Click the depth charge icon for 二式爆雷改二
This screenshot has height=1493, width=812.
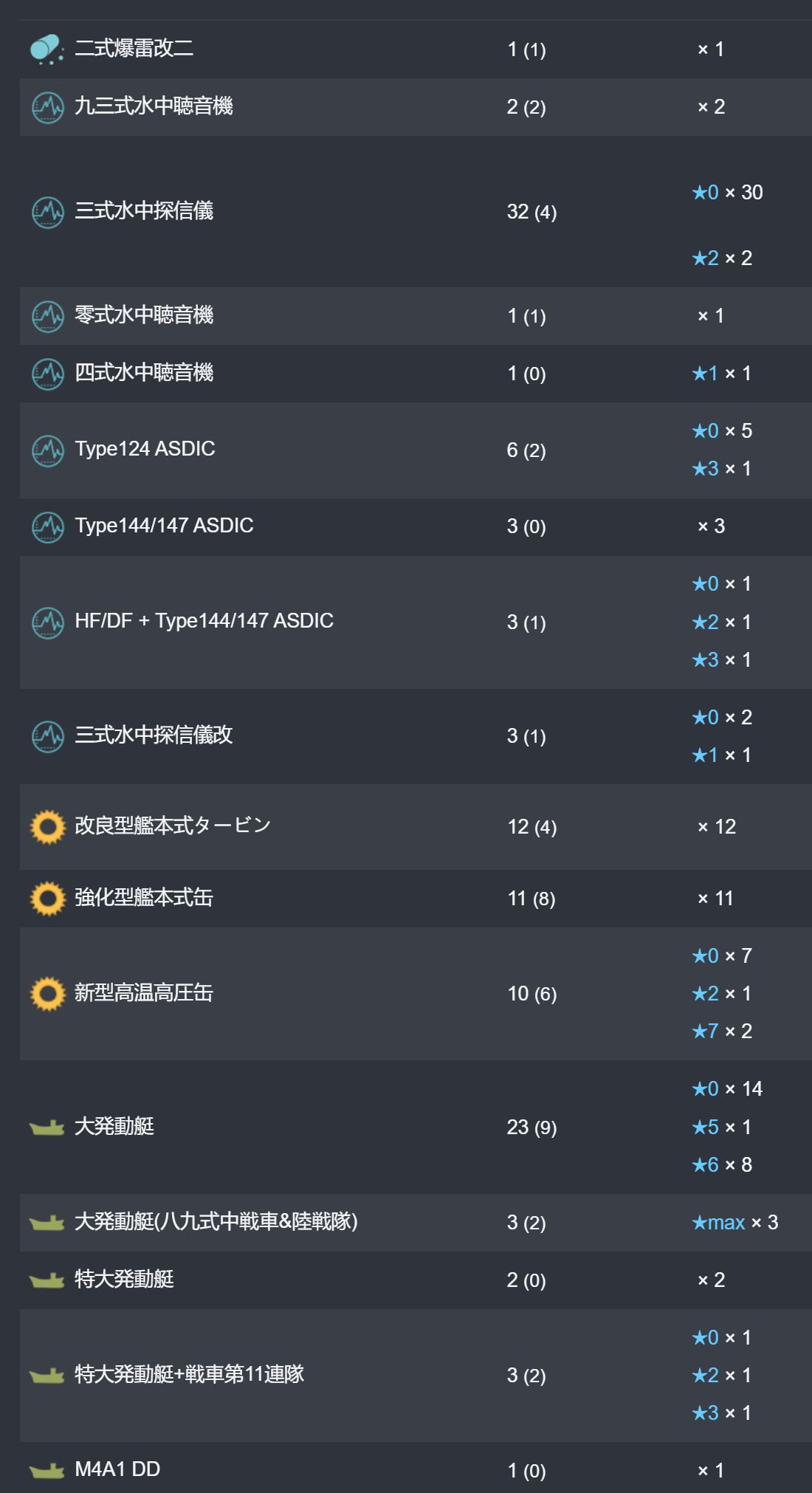point(47,49)
